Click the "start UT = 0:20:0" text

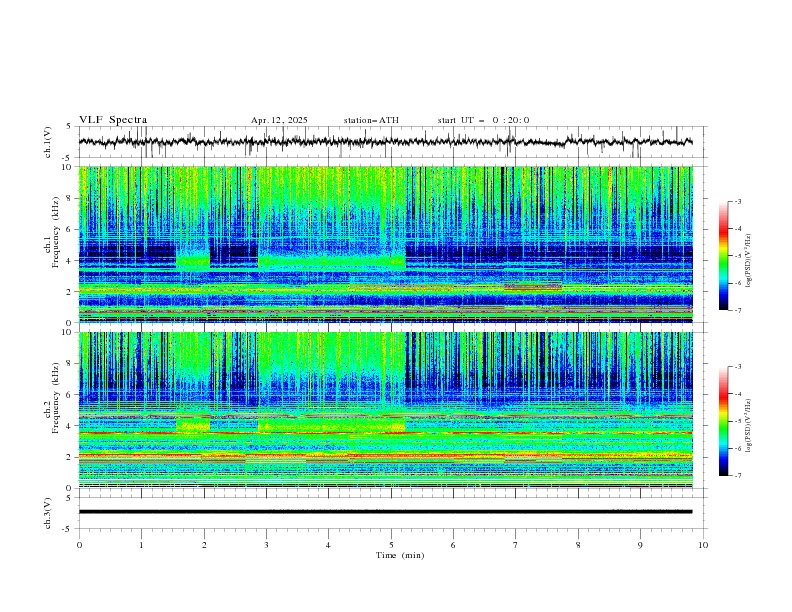483,120
